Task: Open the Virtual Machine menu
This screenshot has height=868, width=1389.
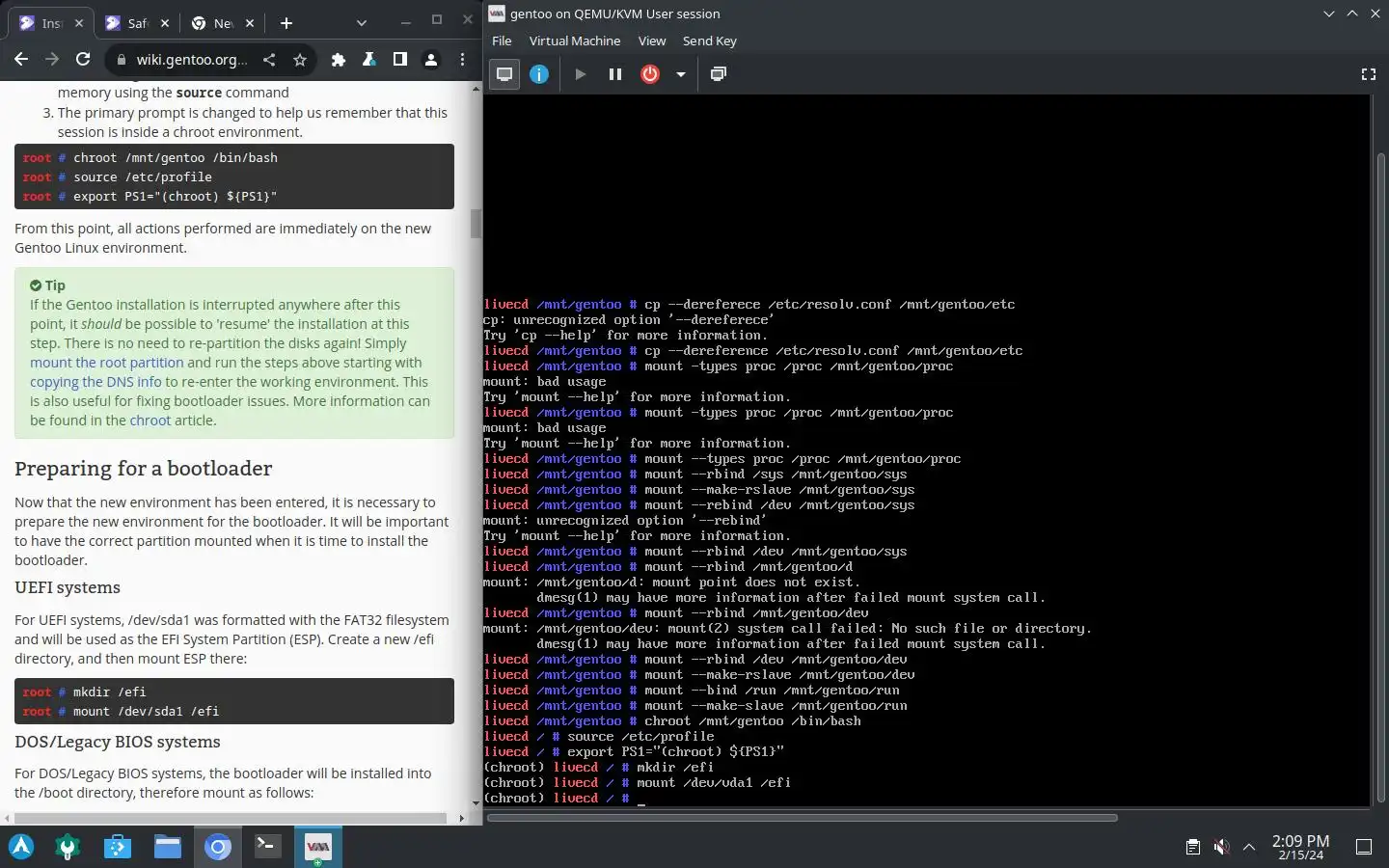Action: coord(575,41)
